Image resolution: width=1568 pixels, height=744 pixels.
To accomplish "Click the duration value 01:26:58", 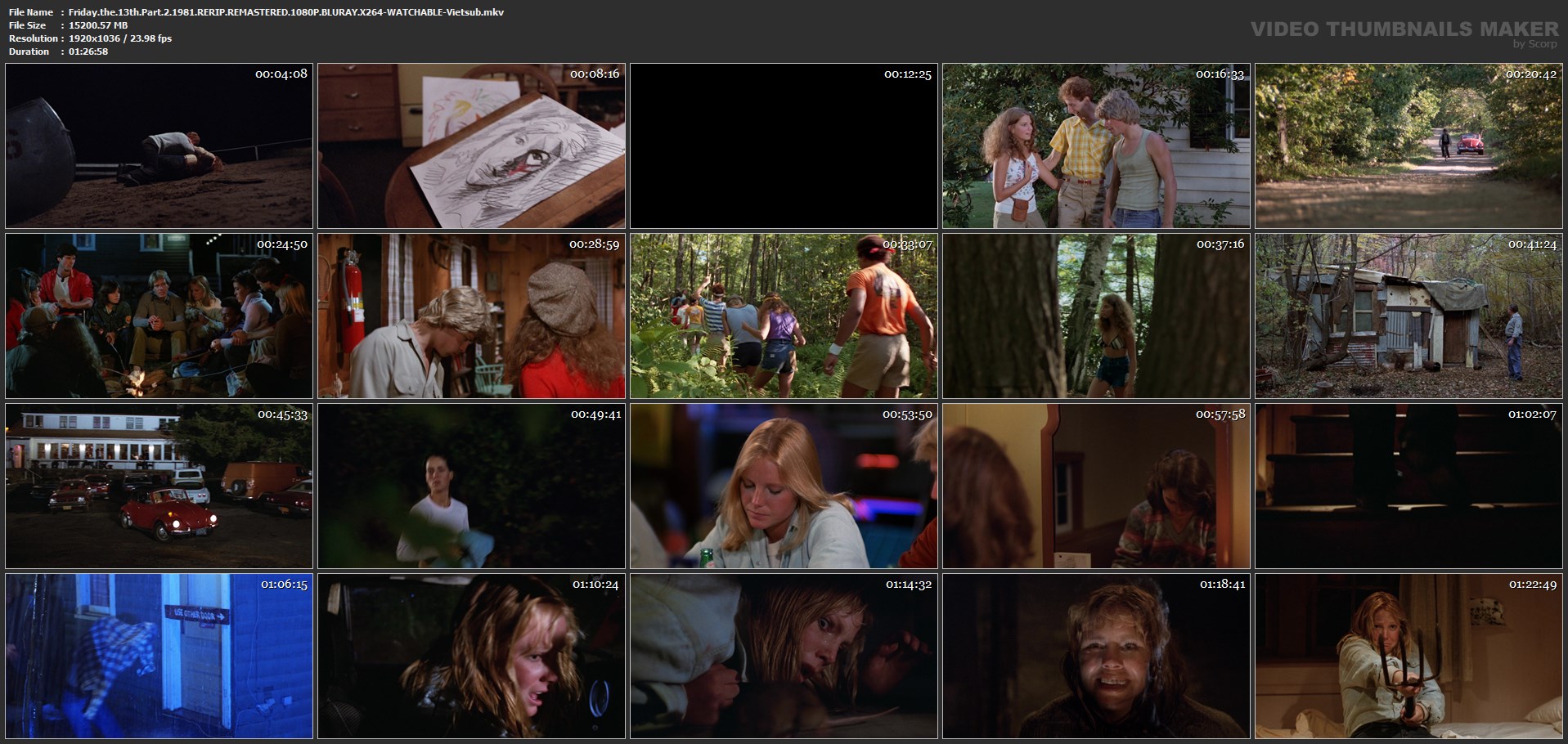I will (x=88, y=52).
